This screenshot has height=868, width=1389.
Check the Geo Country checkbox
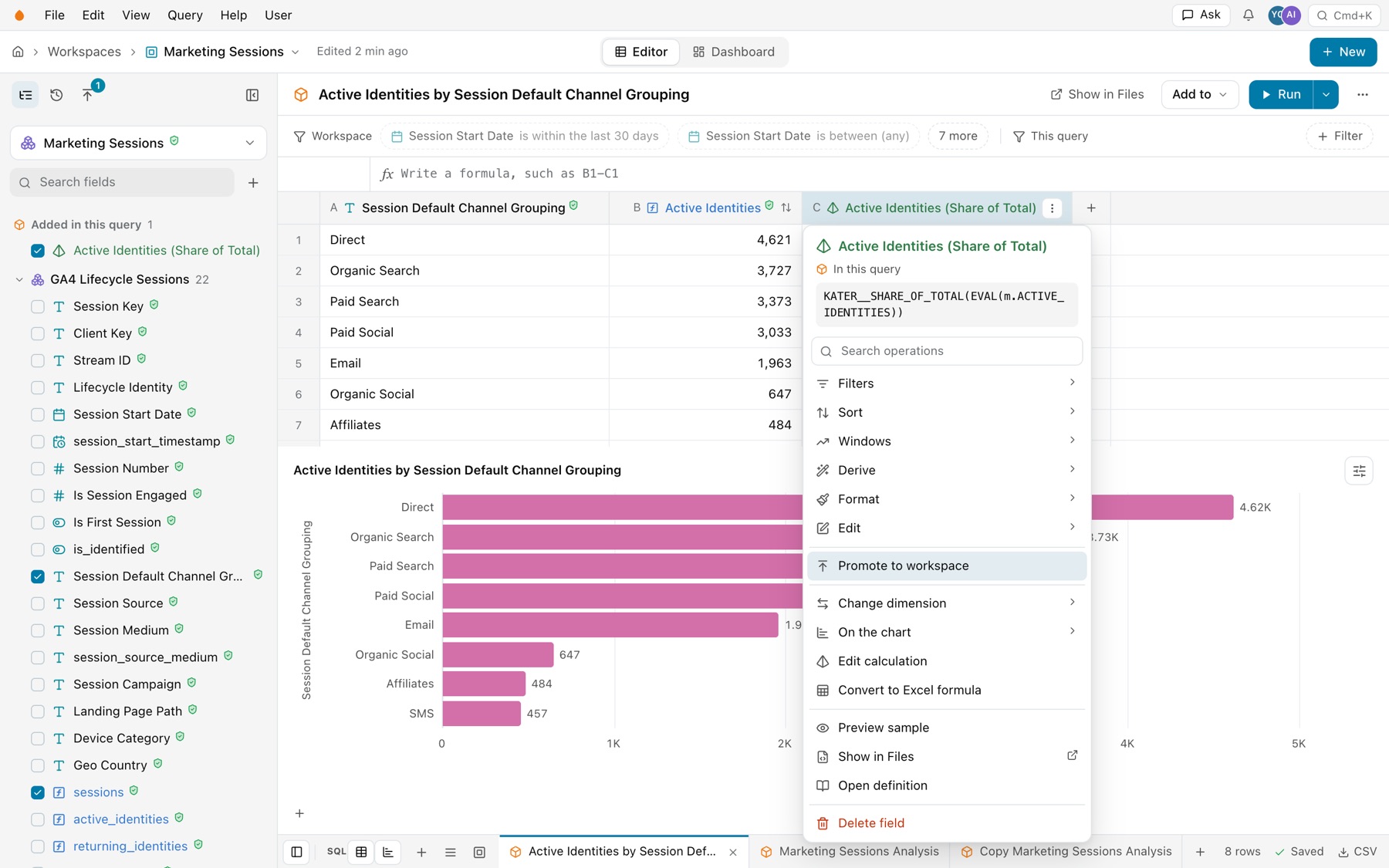coord(38,765)
